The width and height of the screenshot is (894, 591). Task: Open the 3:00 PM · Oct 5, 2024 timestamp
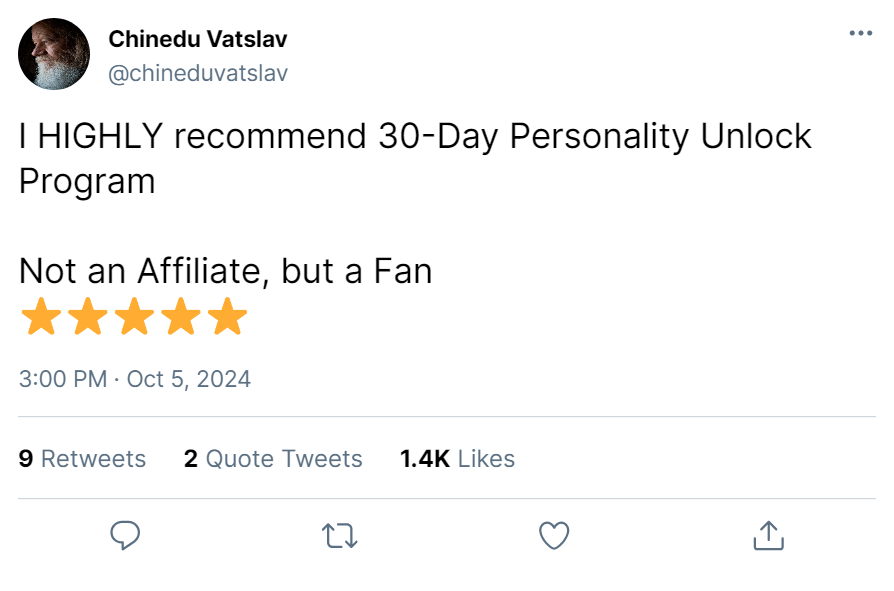click(x=135, y=379)
